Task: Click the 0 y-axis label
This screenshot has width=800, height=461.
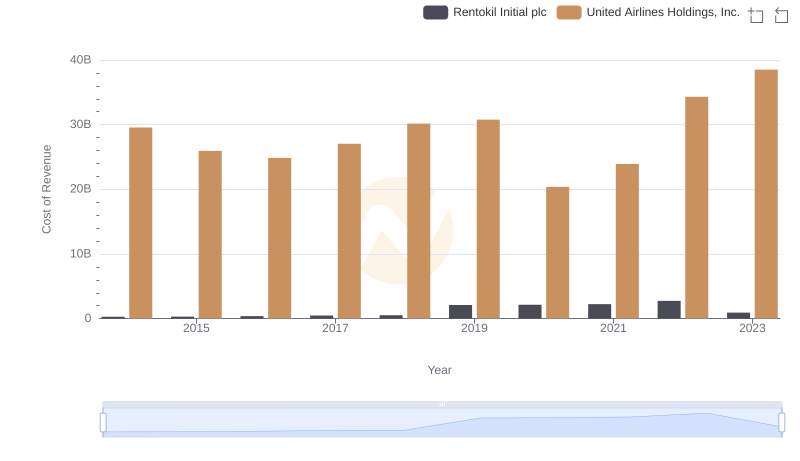Action: point(88,318)
